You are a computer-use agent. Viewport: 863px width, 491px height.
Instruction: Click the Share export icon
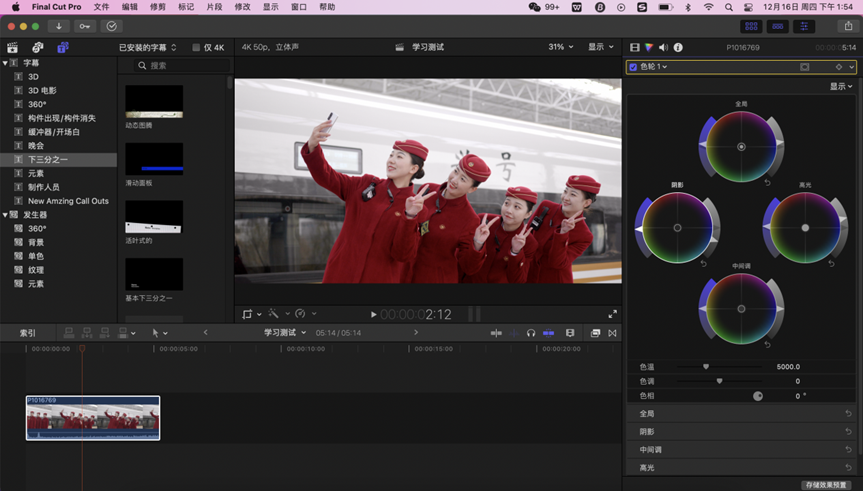point(848,26)
